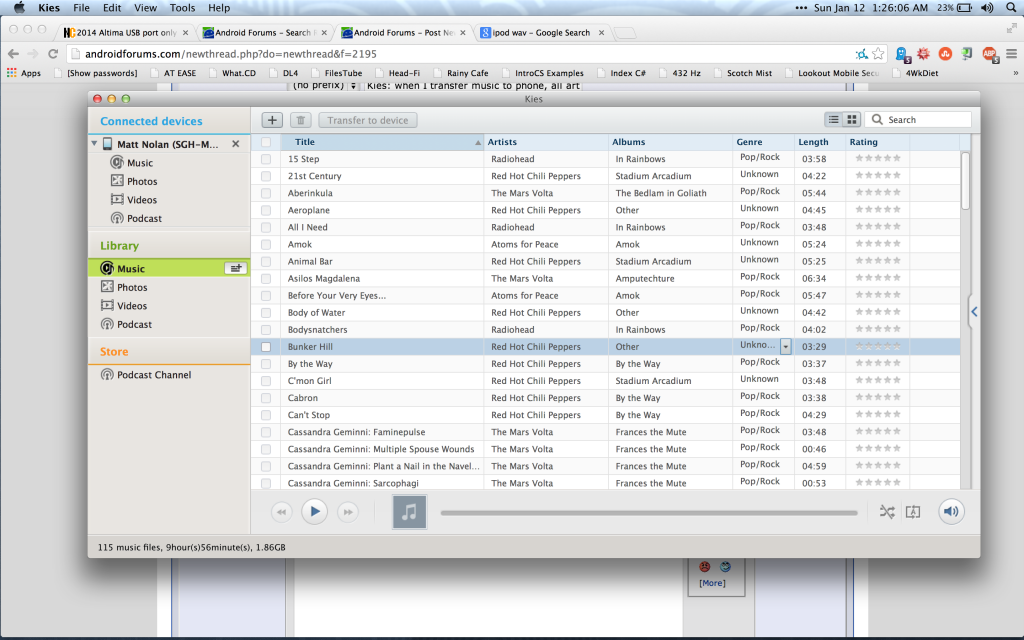Screen dimensions: 1024x640
Task: Click the trash delete icon in toolbar
Action: (300, 120)
